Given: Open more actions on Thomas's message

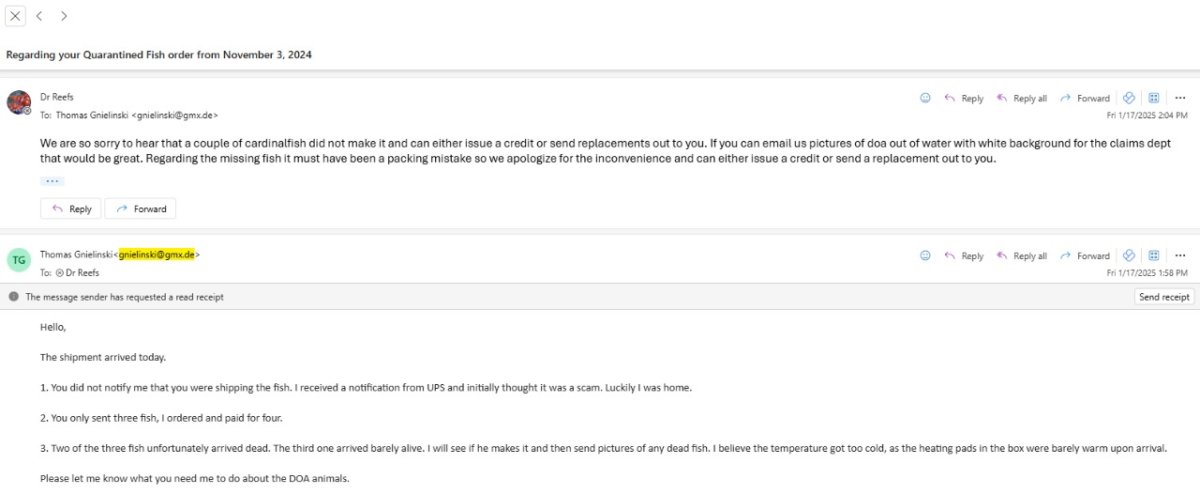Looking at the screenshot, I should pos(1180,256).
